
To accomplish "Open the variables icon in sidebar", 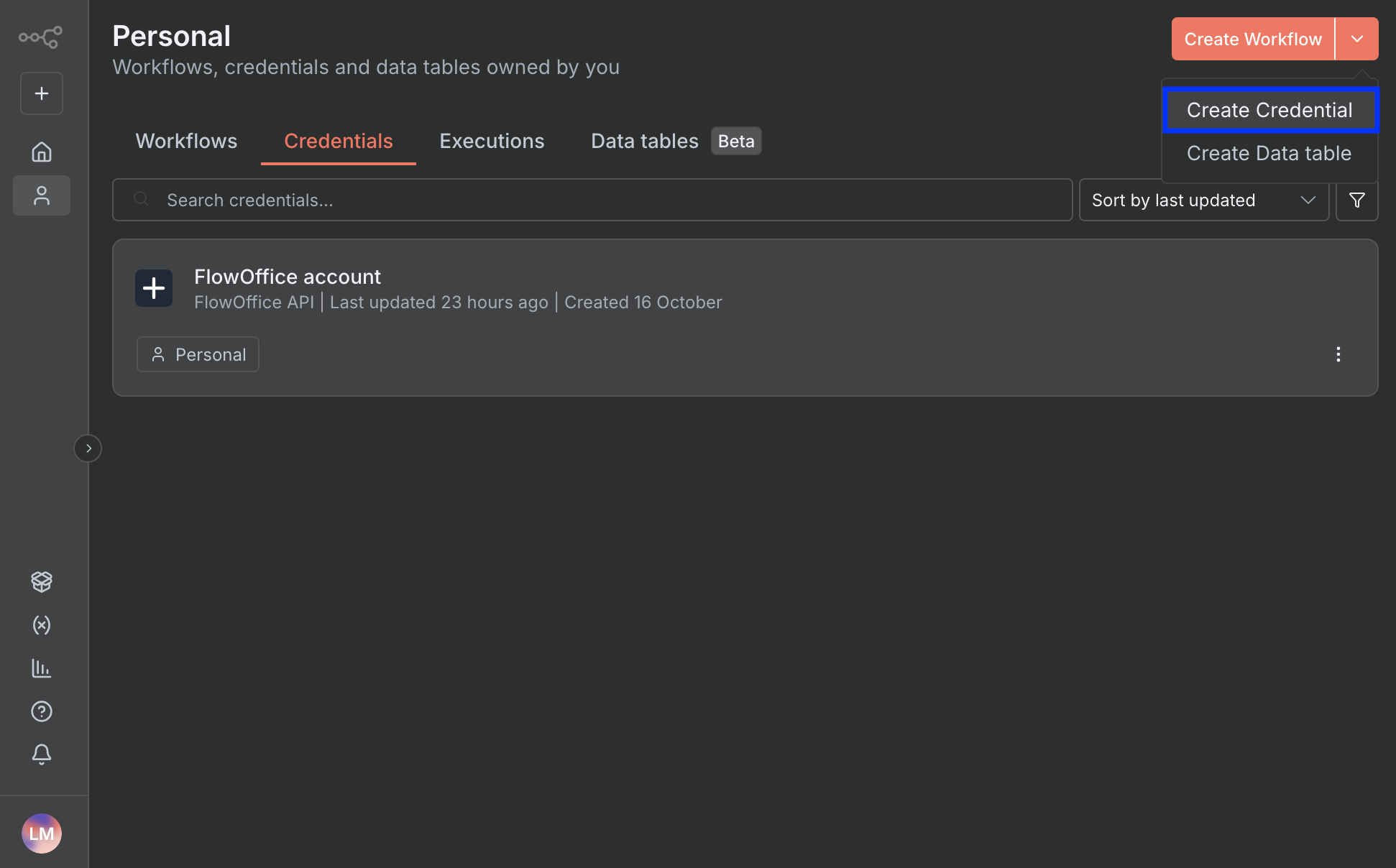I will coord(42,625).
